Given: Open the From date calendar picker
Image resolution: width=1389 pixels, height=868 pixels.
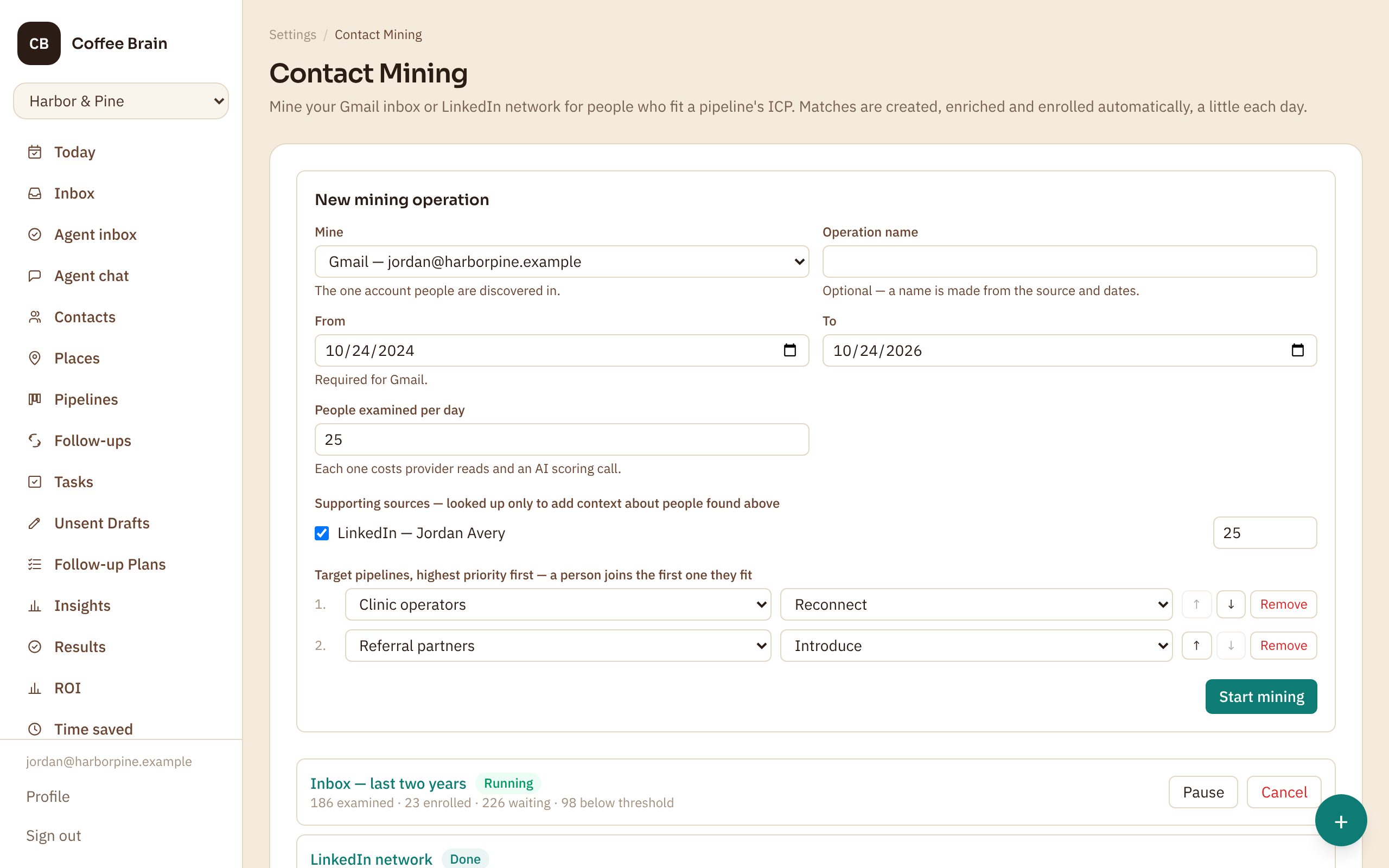Looking at the screenshot, I should coord(790,350).
